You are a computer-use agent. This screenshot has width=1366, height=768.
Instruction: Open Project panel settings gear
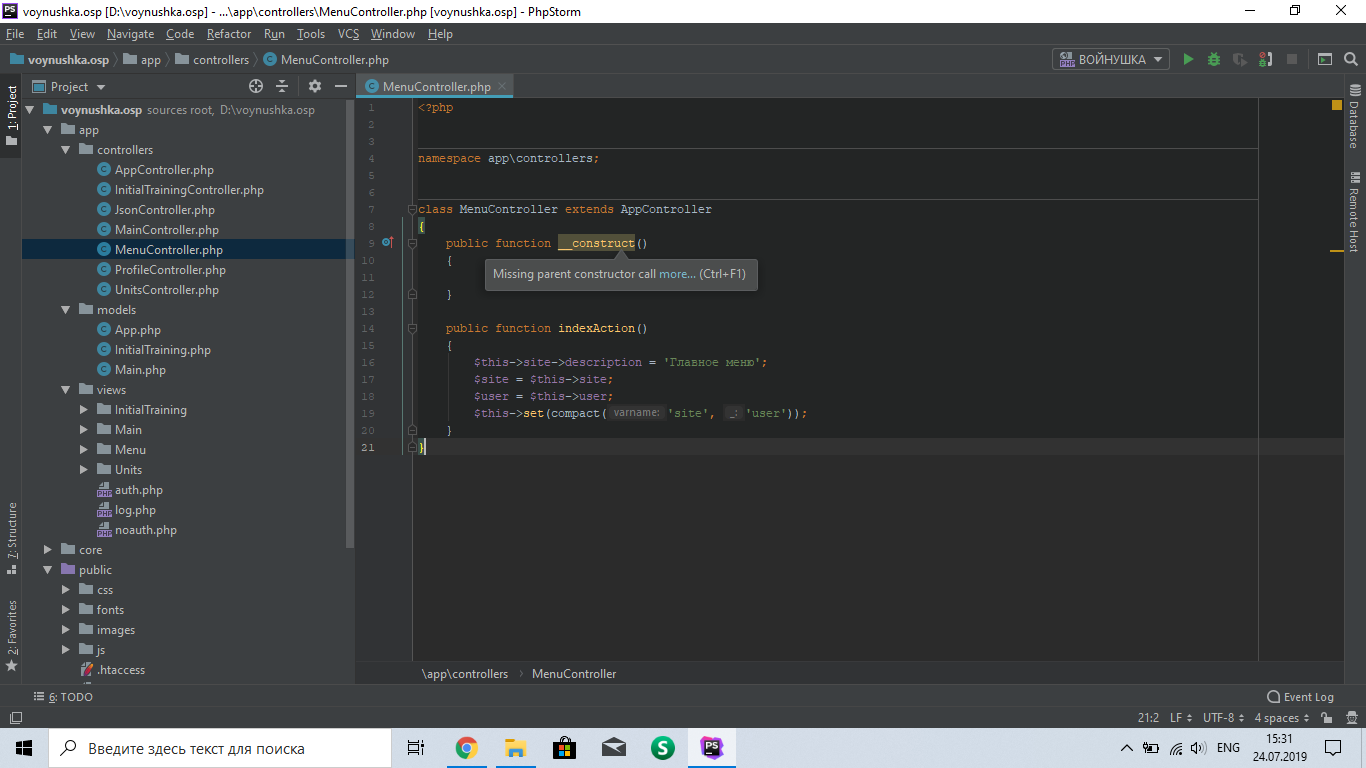tap(315, 86)
